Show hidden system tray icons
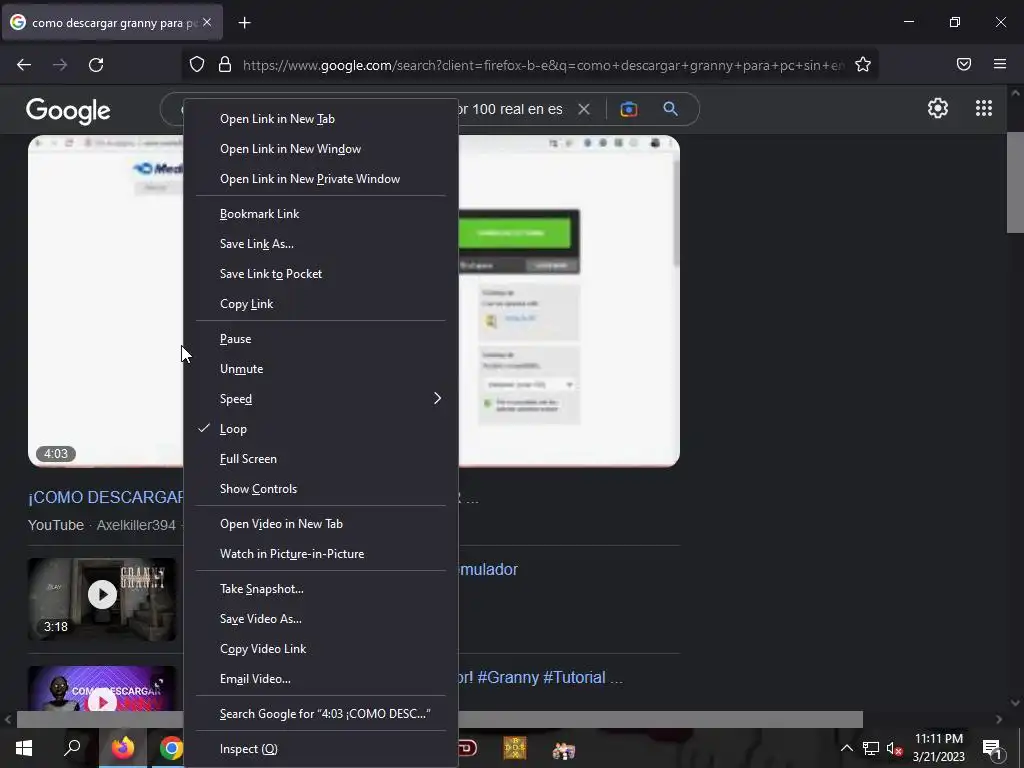This screenshot has height=768, width=1024. [x=846, y=748]
